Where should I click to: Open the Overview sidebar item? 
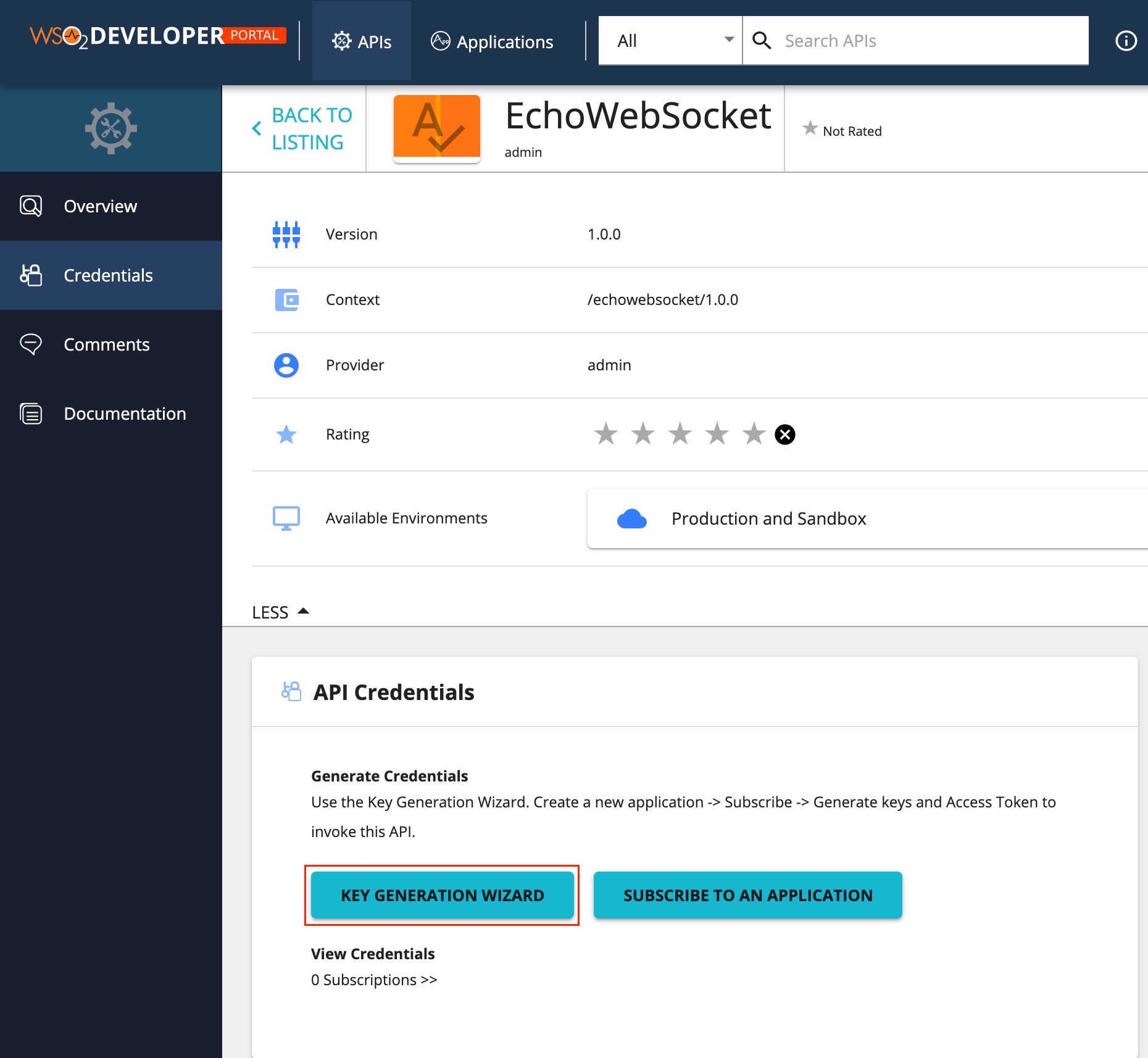111,206
